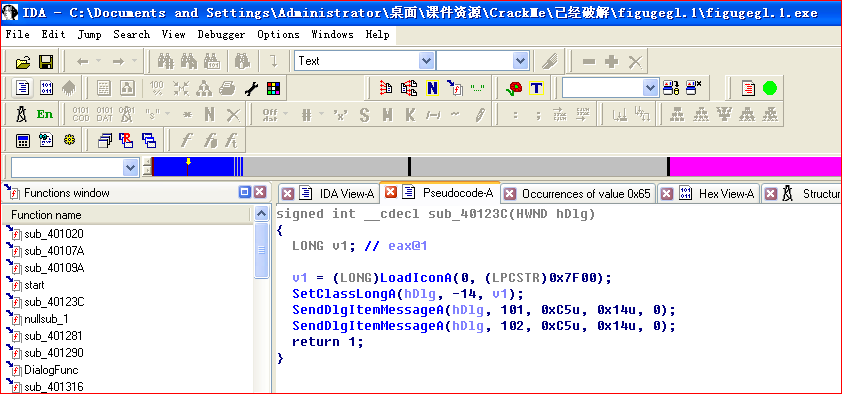Click the magenta segment of navigation band

tap(756, 166)
